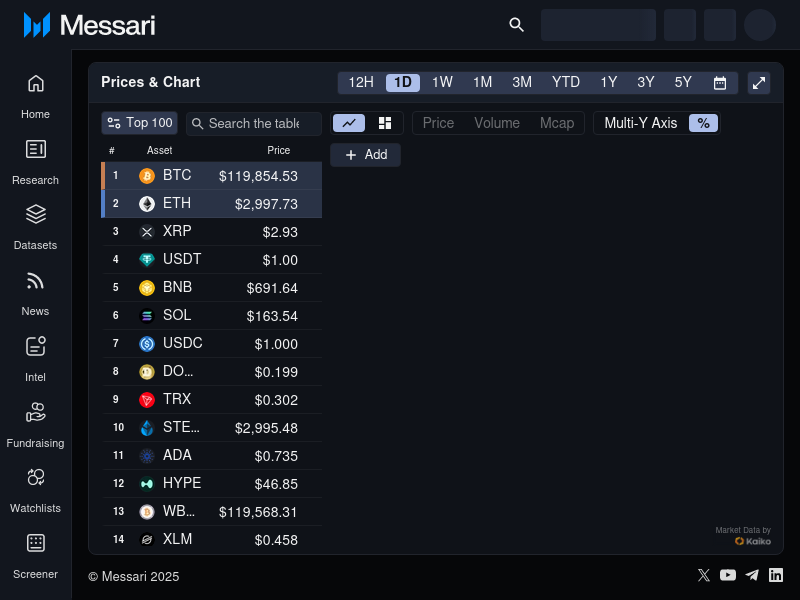Open the search magnifier icon in header
The width and height of the screenshot is (800, 600).
click(x=516, y=24)
